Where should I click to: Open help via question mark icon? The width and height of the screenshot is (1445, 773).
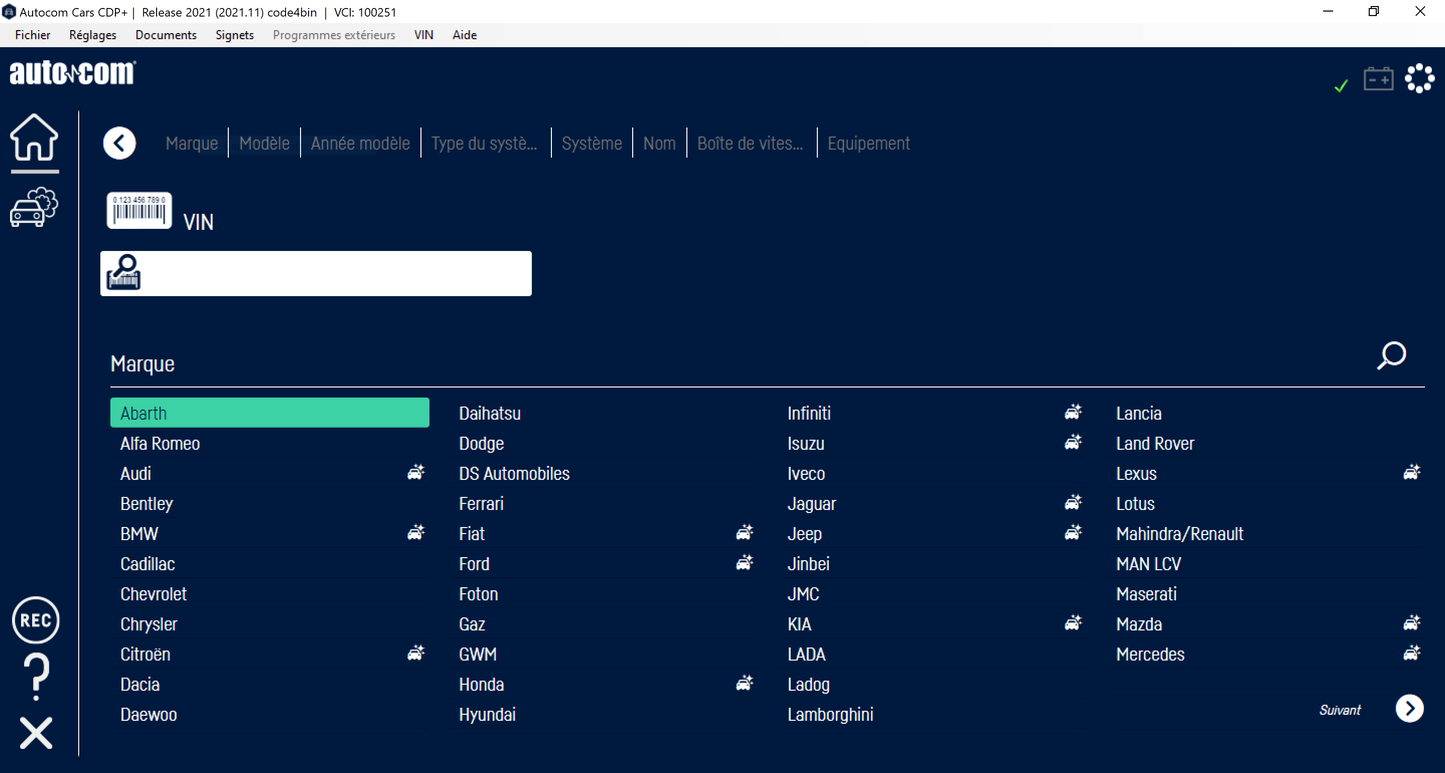(x=36, y=677)
